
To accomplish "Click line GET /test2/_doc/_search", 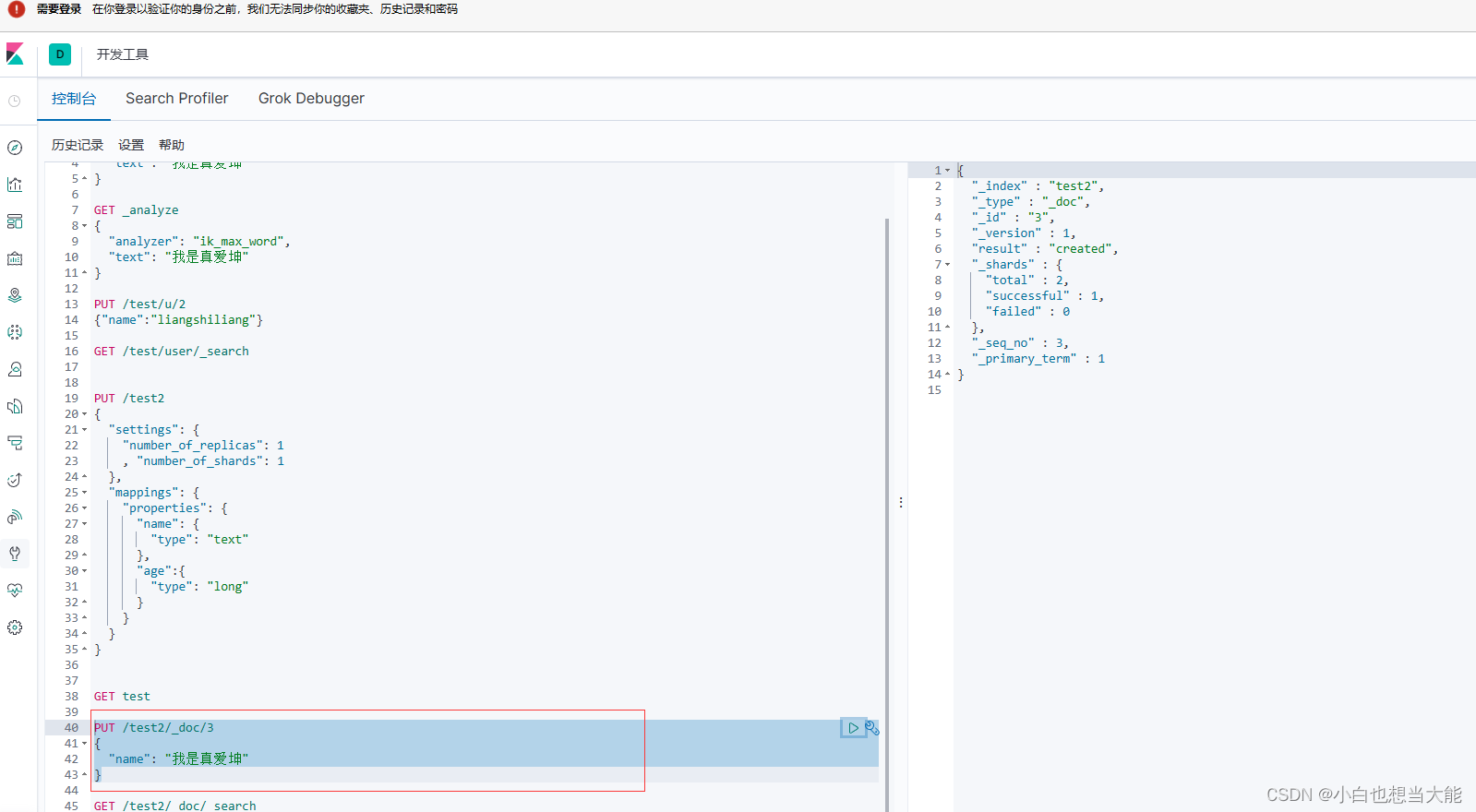I will [175, 806].
